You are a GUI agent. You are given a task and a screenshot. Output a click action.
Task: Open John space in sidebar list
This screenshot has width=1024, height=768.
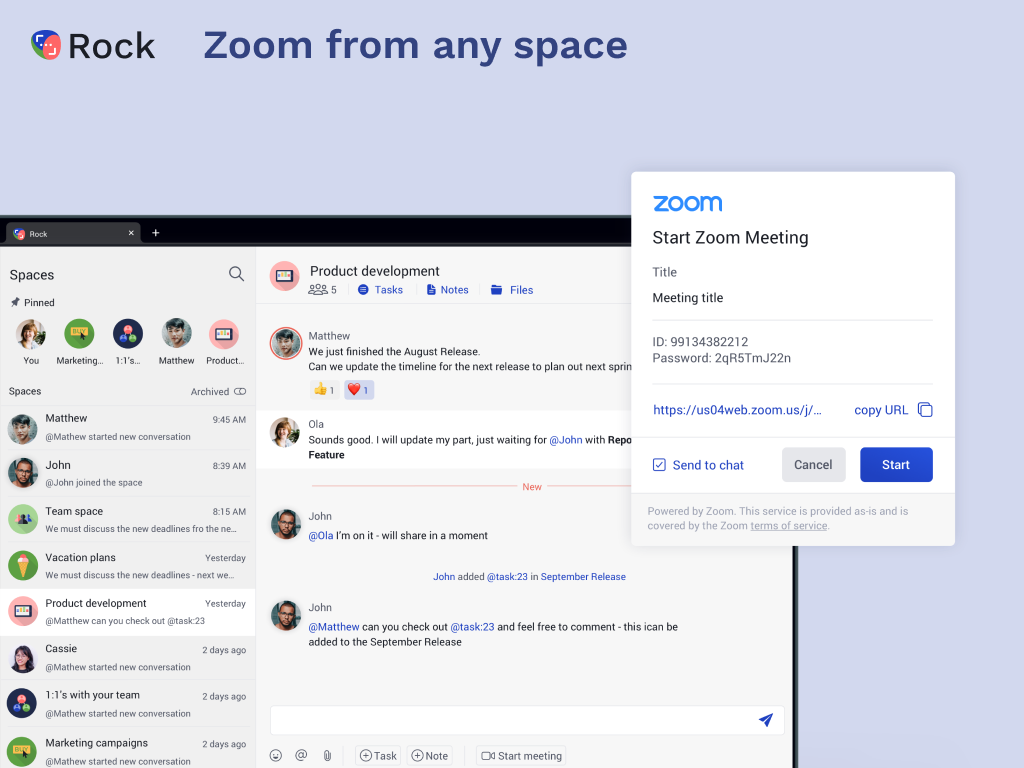(x=127, y=473)
